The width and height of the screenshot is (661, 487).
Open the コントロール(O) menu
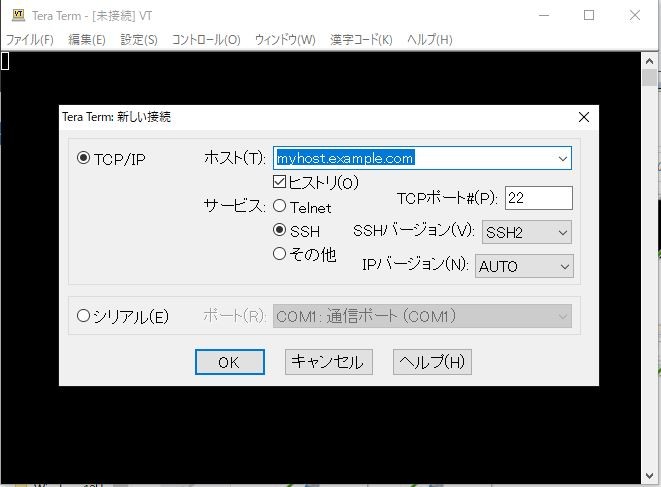click(x=206, y=40)
